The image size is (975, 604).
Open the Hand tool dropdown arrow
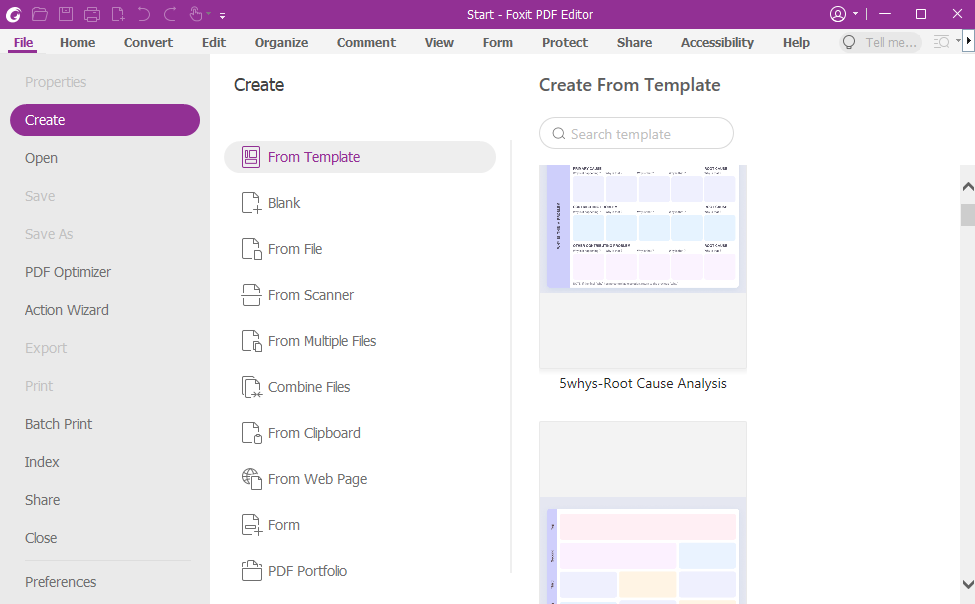[209, 14]
